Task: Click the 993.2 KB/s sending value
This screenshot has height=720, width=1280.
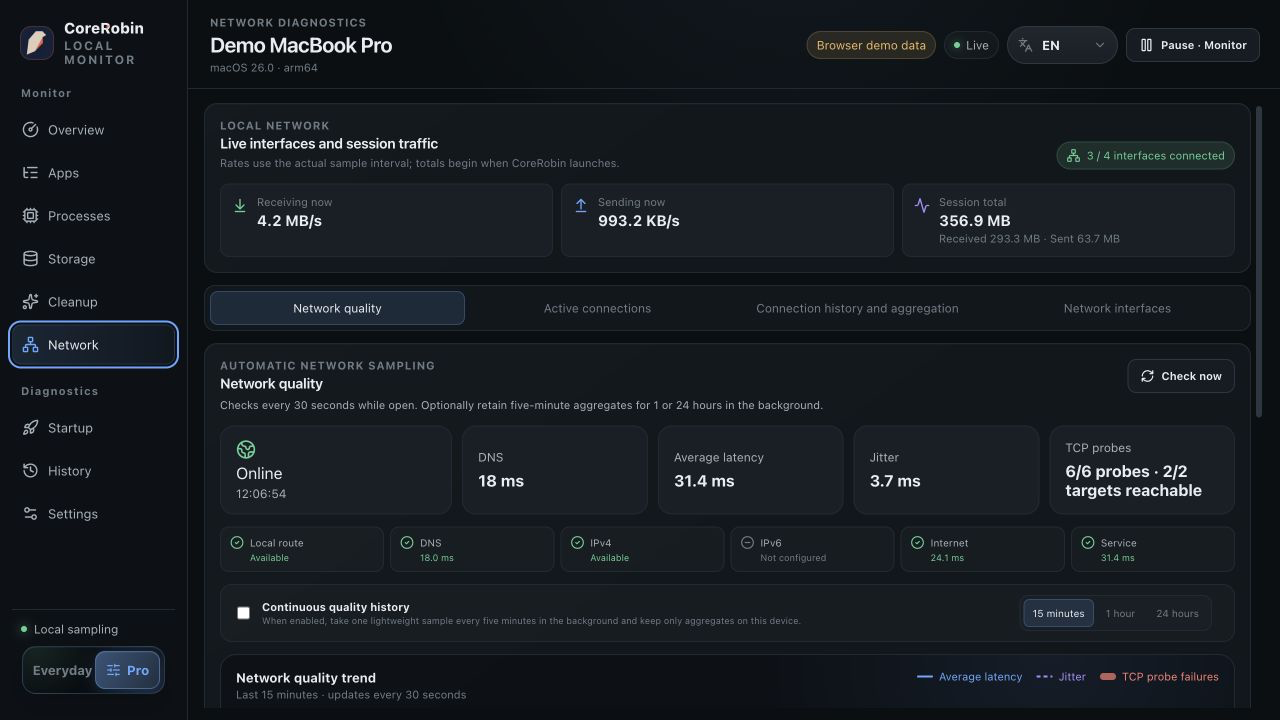Action: click(638, 221)
